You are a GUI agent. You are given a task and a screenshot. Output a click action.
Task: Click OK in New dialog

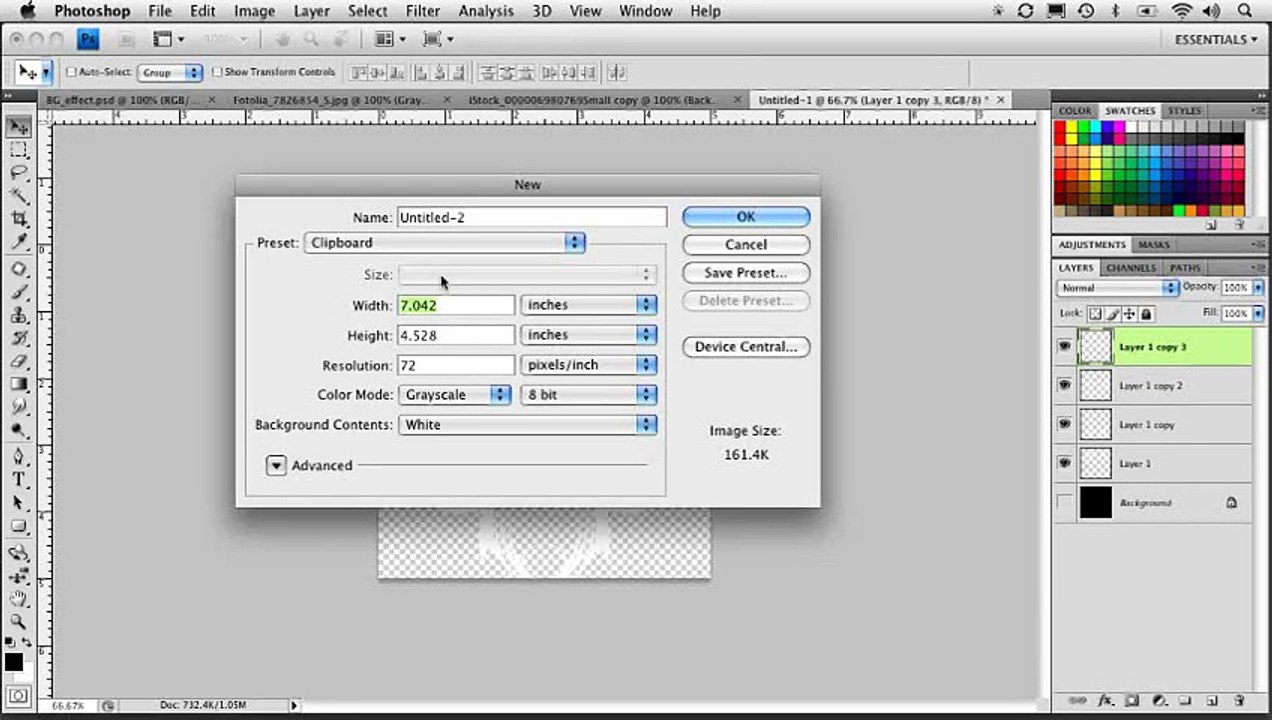point(746,216)
